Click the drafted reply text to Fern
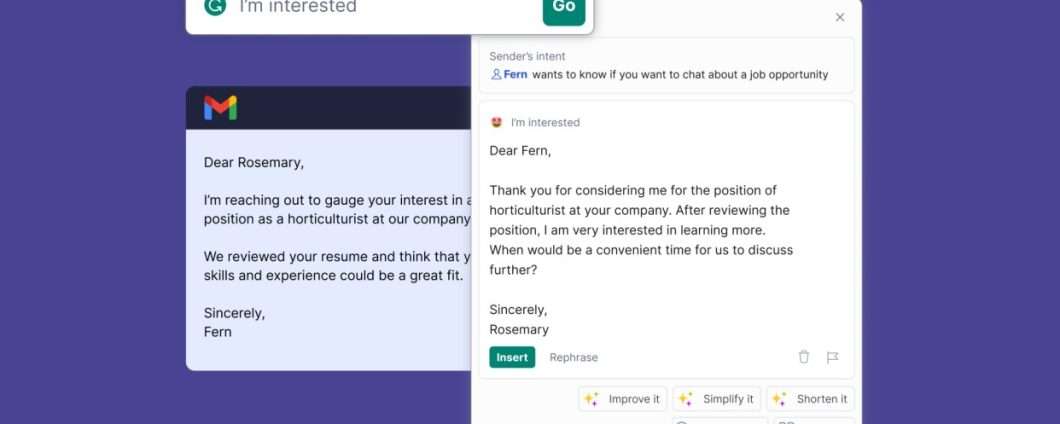Screen dimensions: 1060x424 pos(641,239)
